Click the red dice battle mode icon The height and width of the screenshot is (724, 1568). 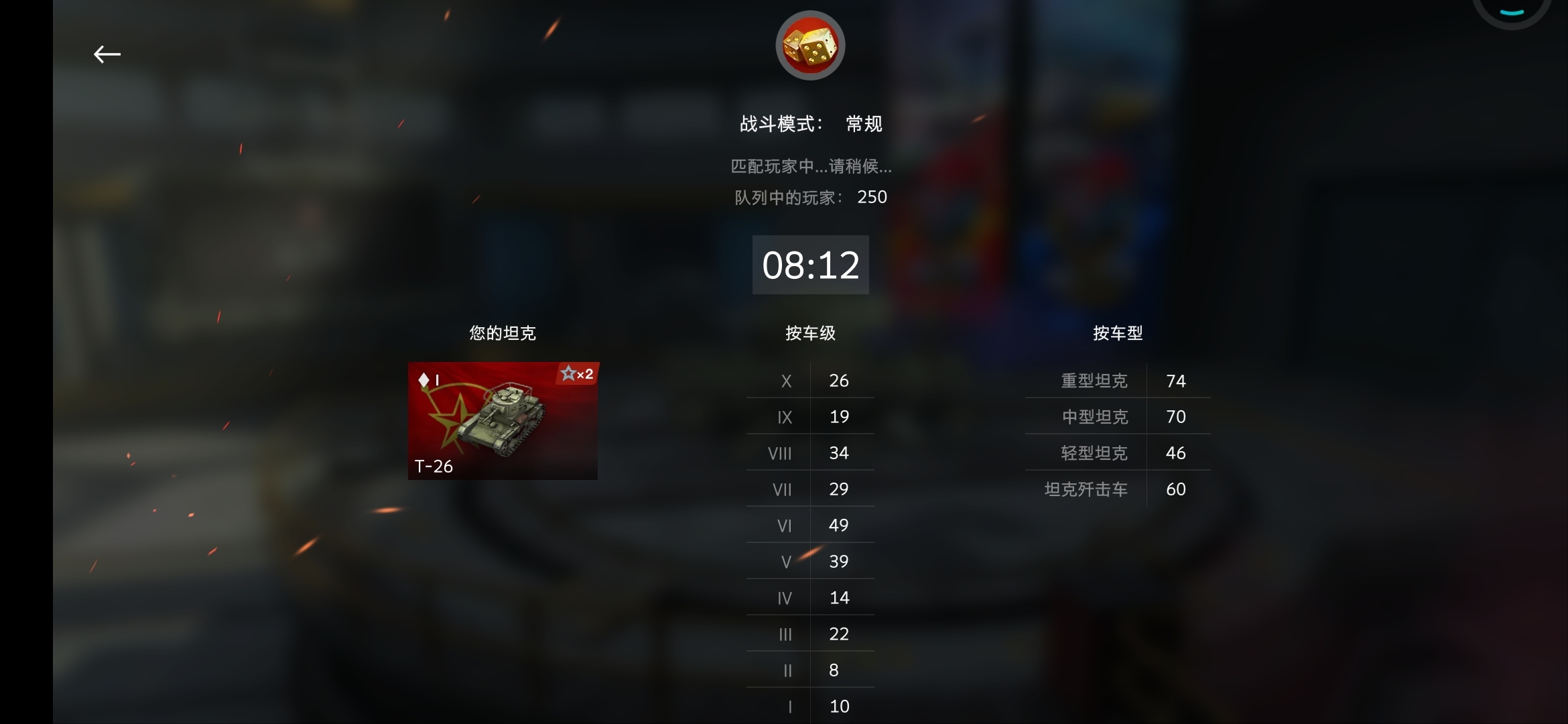click(x=810, y=46)
